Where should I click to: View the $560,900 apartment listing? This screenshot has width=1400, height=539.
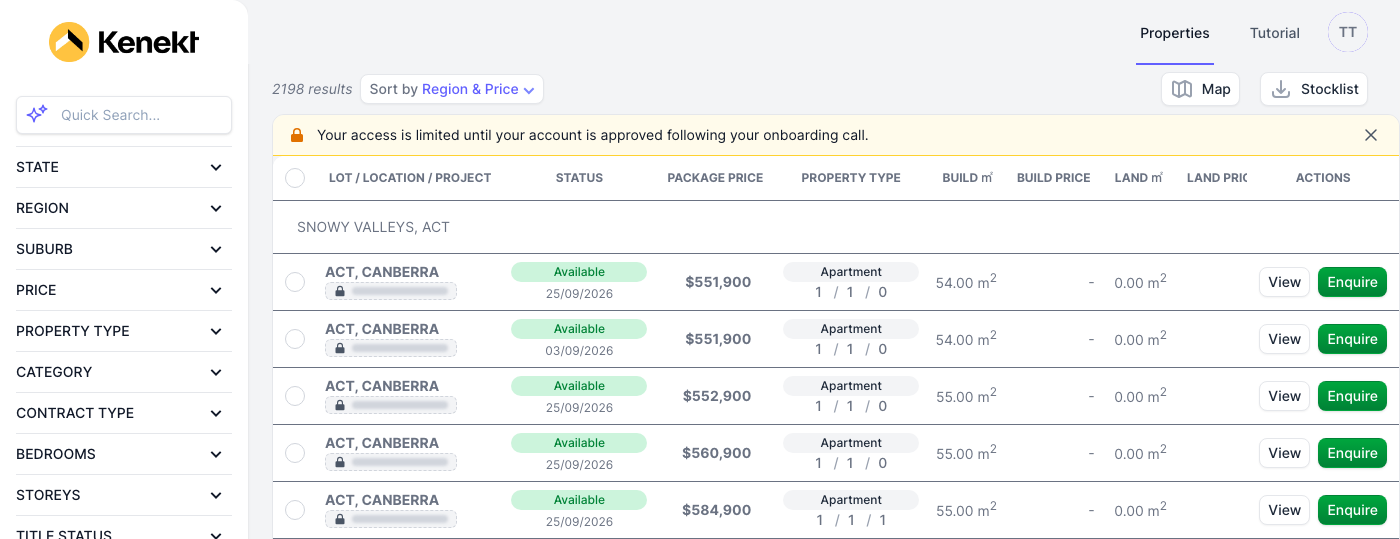click(1284, 453)
